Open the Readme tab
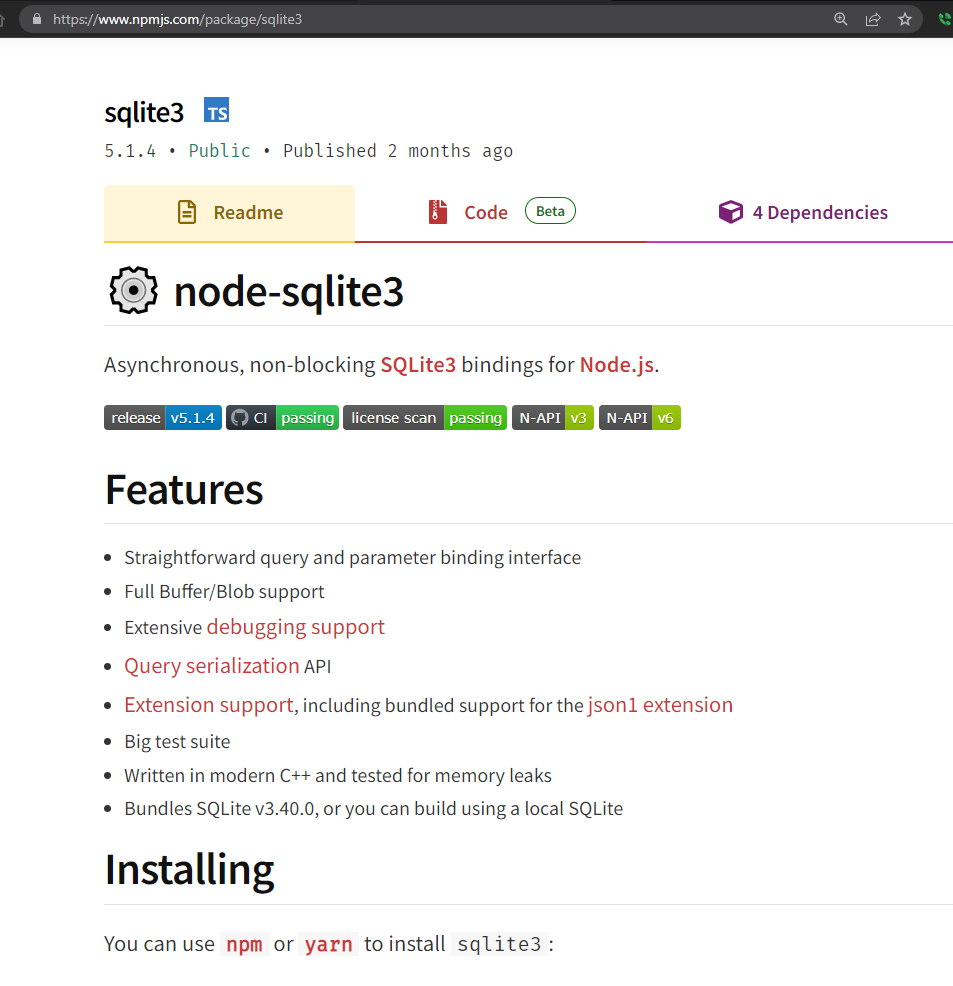Screen dimensions: 953x986 (229, 213)
